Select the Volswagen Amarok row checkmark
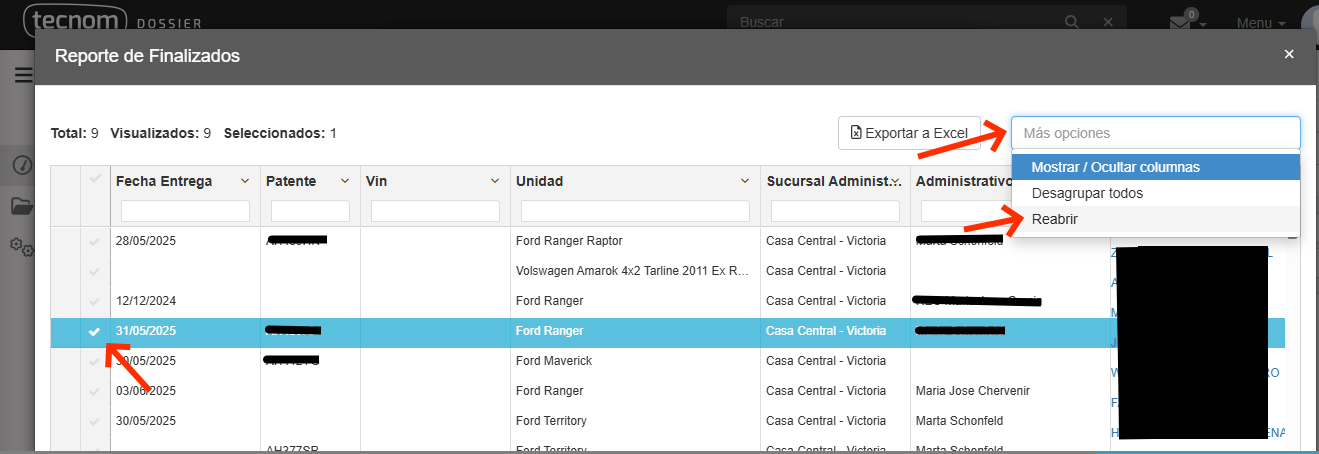 coord(95,271)
